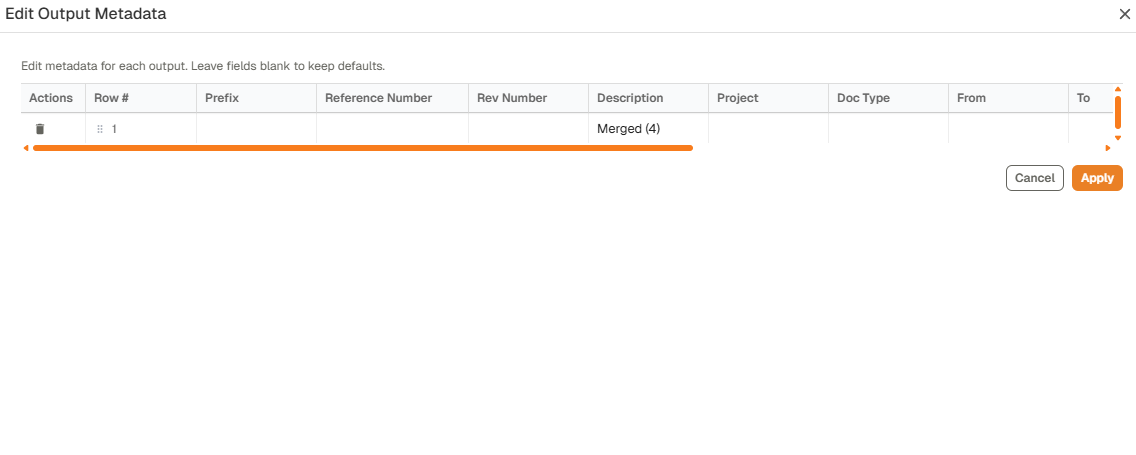Click the horizontal scrollbar's right arrow
The image size is (1136, 455).
[x=1108, y=148]
